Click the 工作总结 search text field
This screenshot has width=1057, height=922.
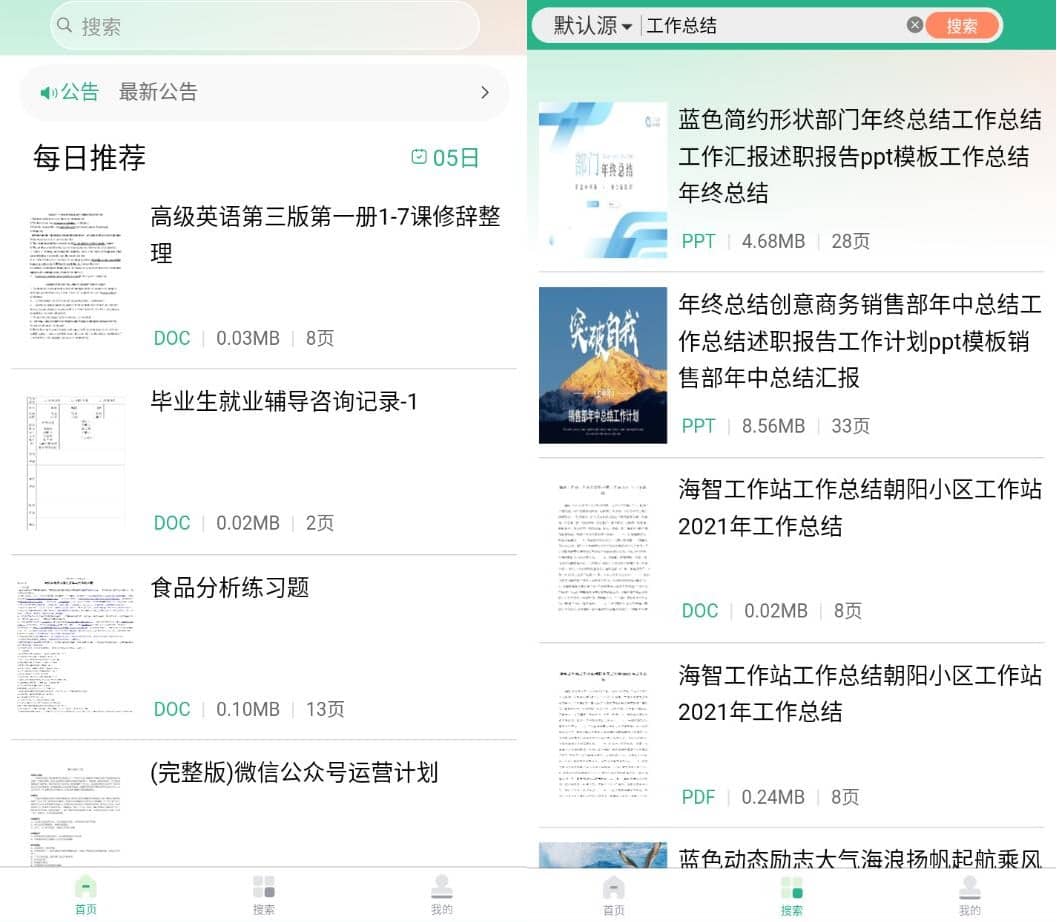click(770, 26)
